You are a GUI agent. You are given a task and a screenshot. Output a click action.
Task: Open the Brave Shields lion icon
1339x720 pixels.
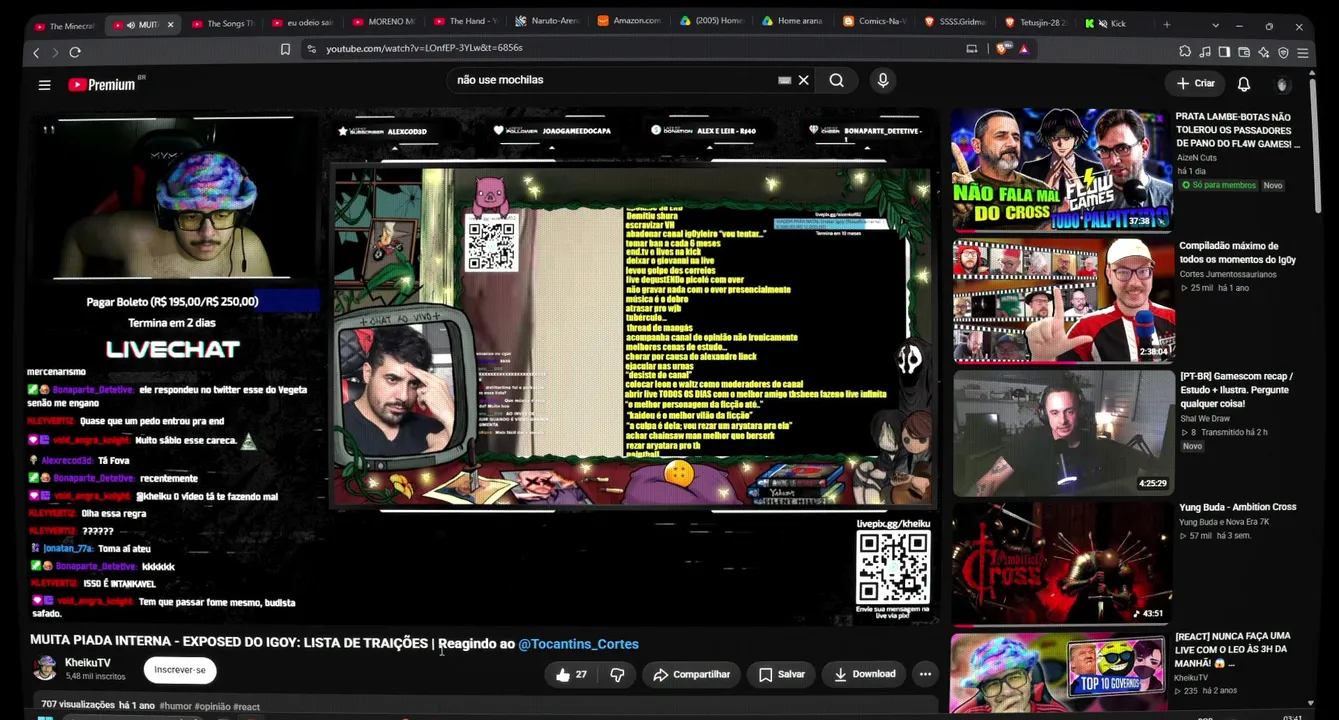(x=1002, y=48)
